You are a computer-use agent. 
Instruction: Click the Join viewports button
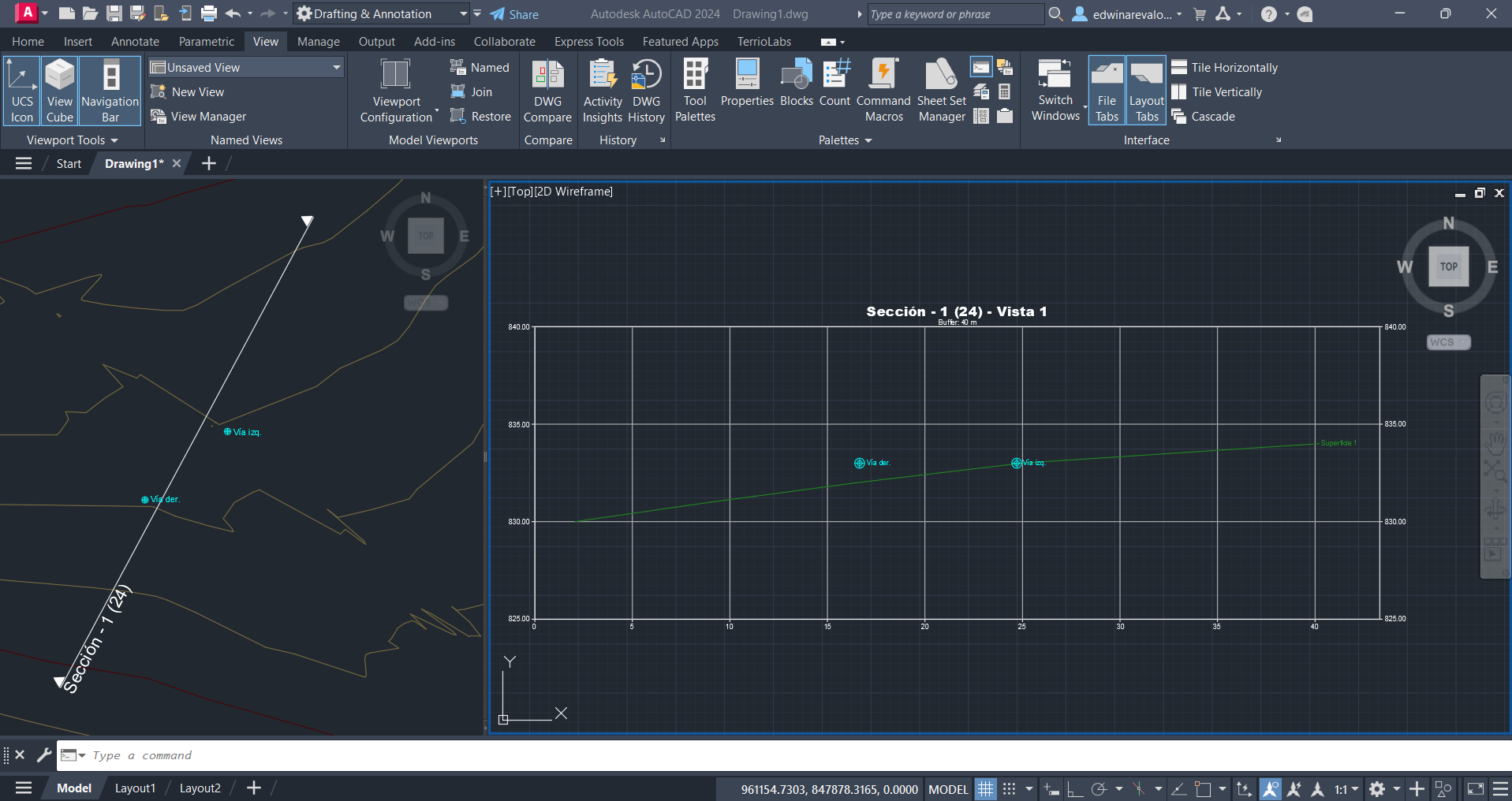click(x=471, y=92)
